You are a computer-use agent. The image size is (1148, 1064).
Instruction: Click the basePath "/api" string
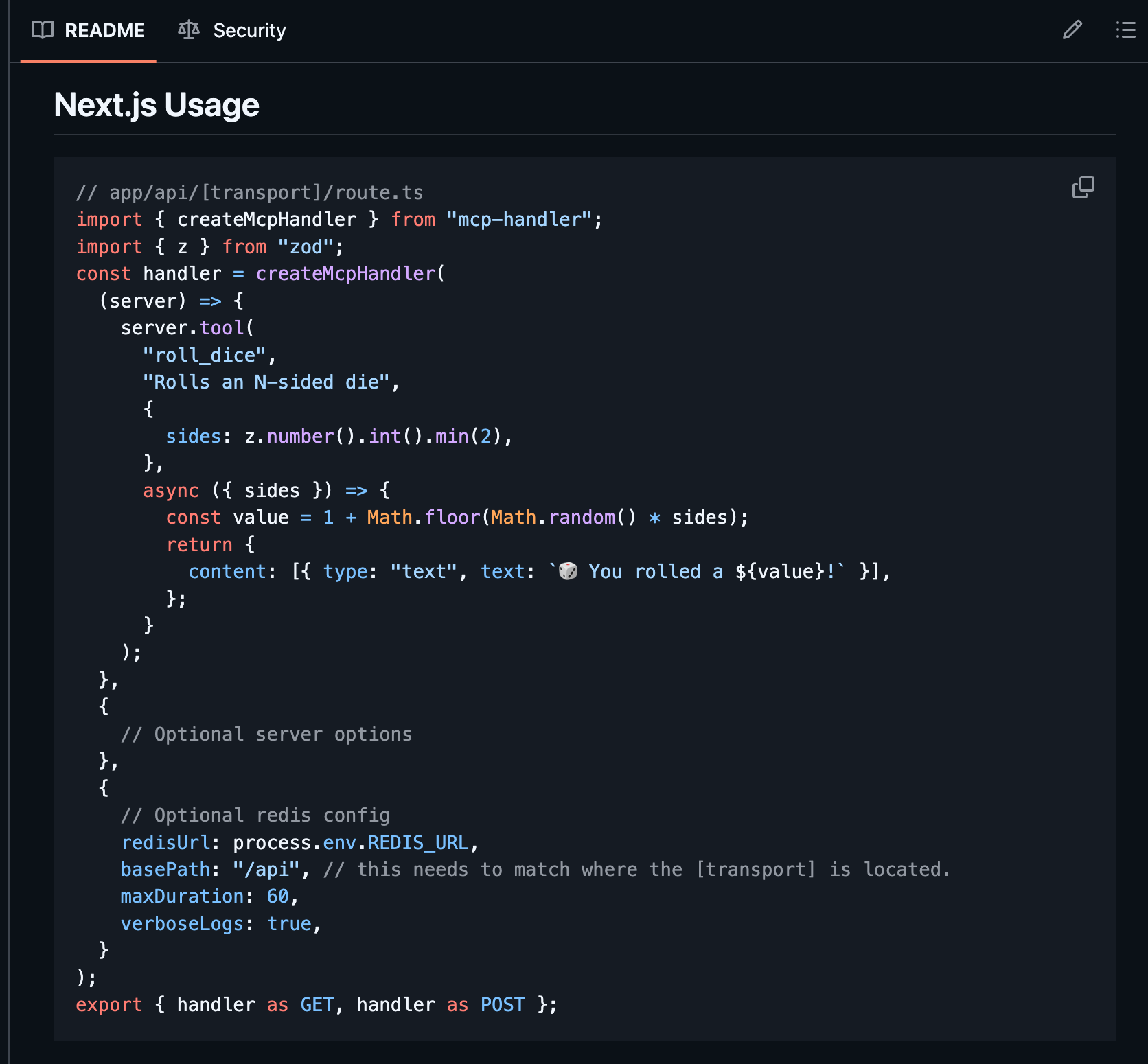pyautogui.click(x=266, y=870)
